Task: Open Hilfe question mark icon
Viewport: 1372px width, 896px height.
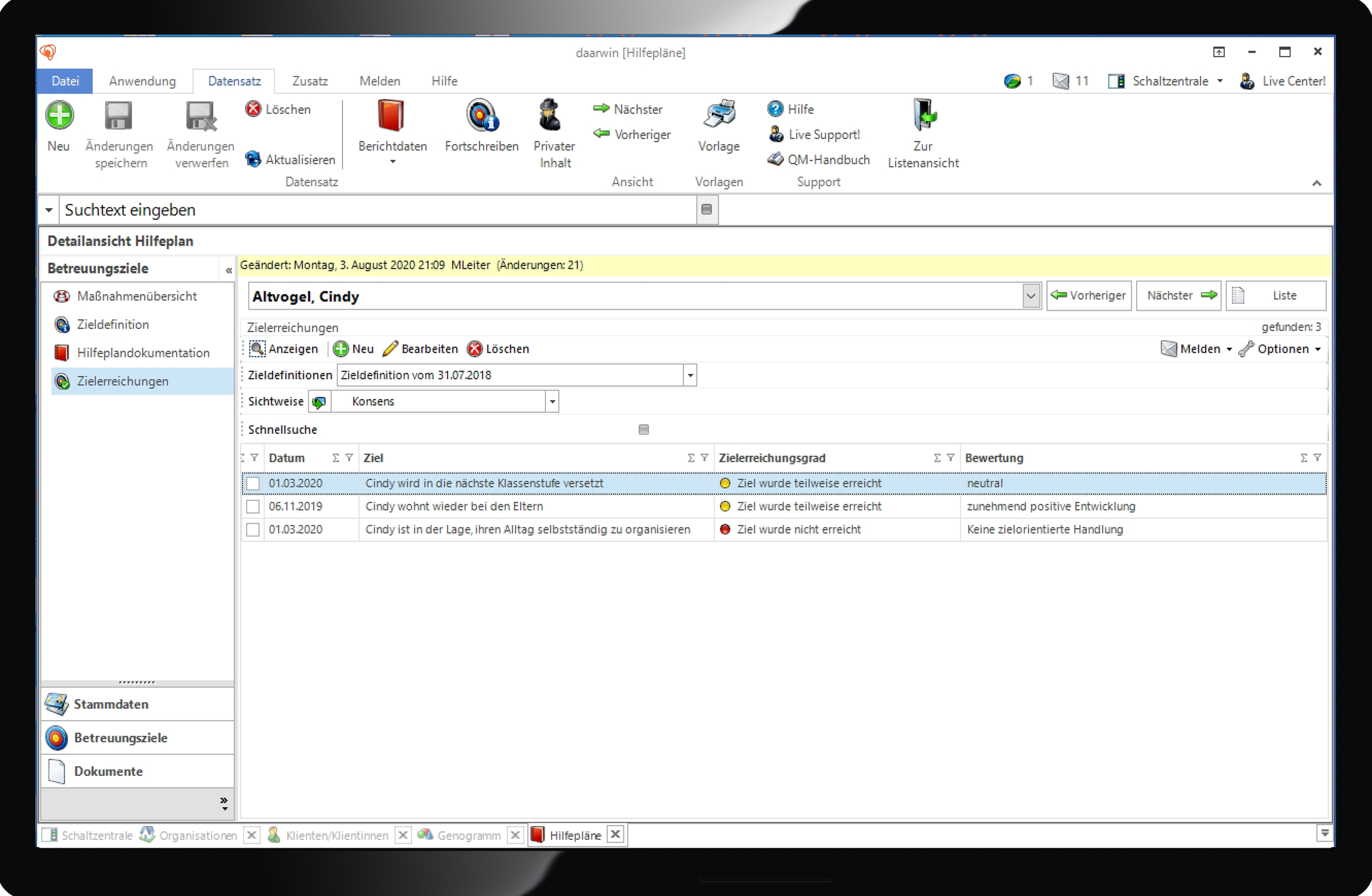Action: click(x=775, y=109)
